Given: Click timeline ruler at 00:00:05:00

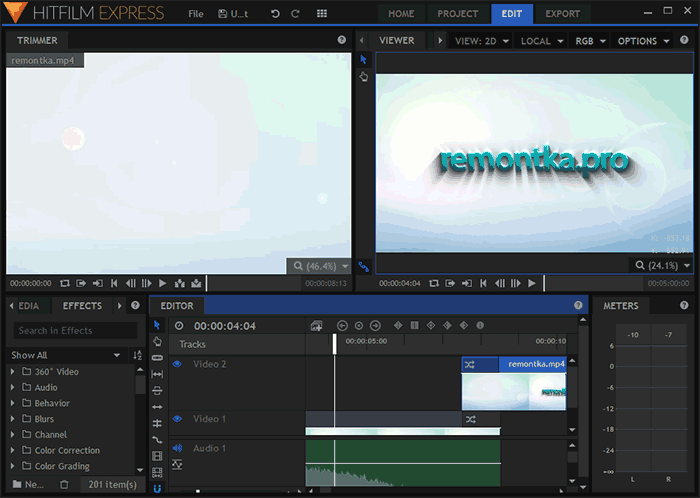Looking at the screenshot, I should click(366, 341).
